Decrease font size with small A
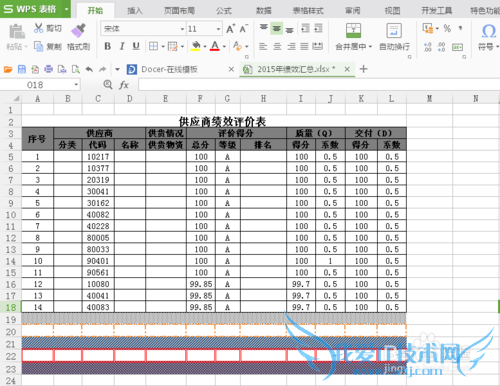This screenshot has height=386, width=500. tap(243, 29)
